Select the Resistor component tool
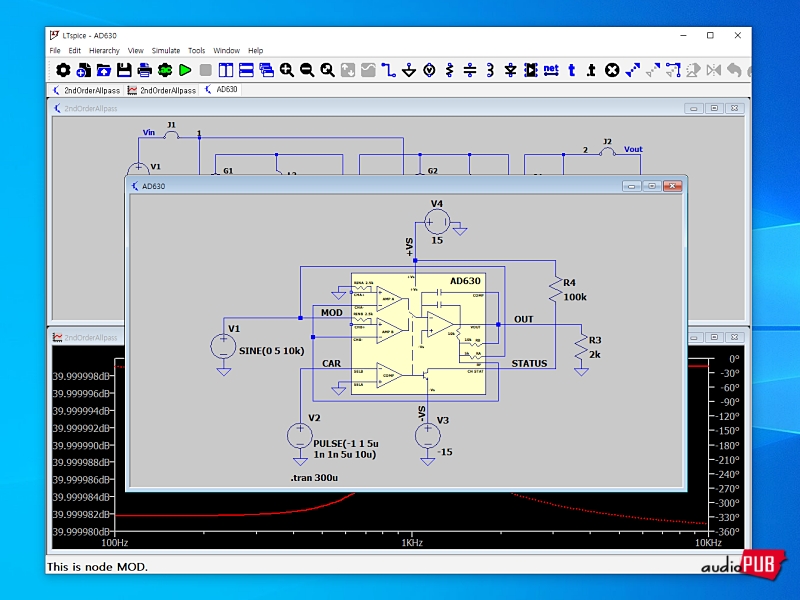Viewport: 800px width, 600px height. 449,70
